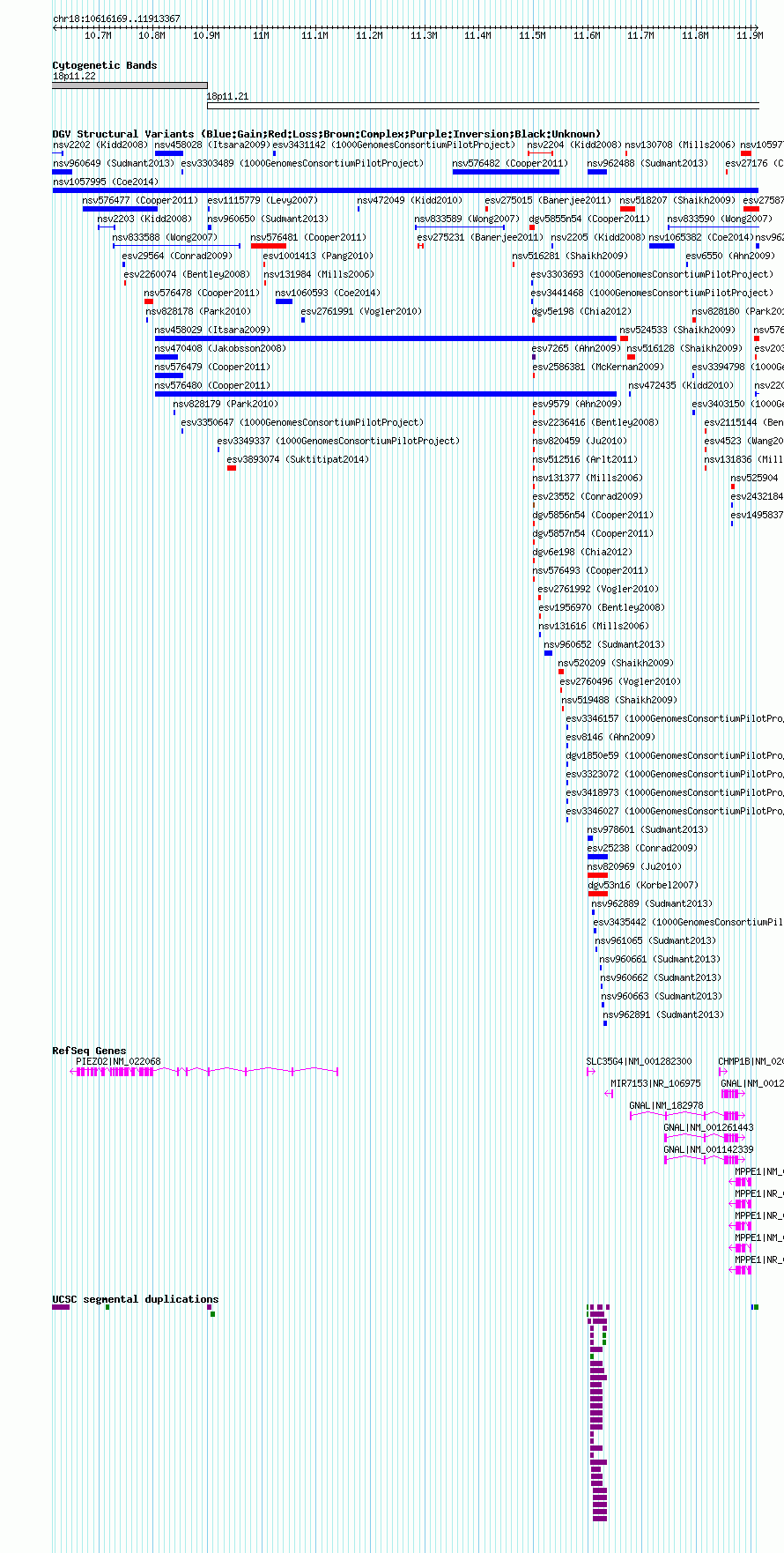Click variant nsv520209 (Shaikh2009)
Screen dimensions: 784x1553
point(616,663)
